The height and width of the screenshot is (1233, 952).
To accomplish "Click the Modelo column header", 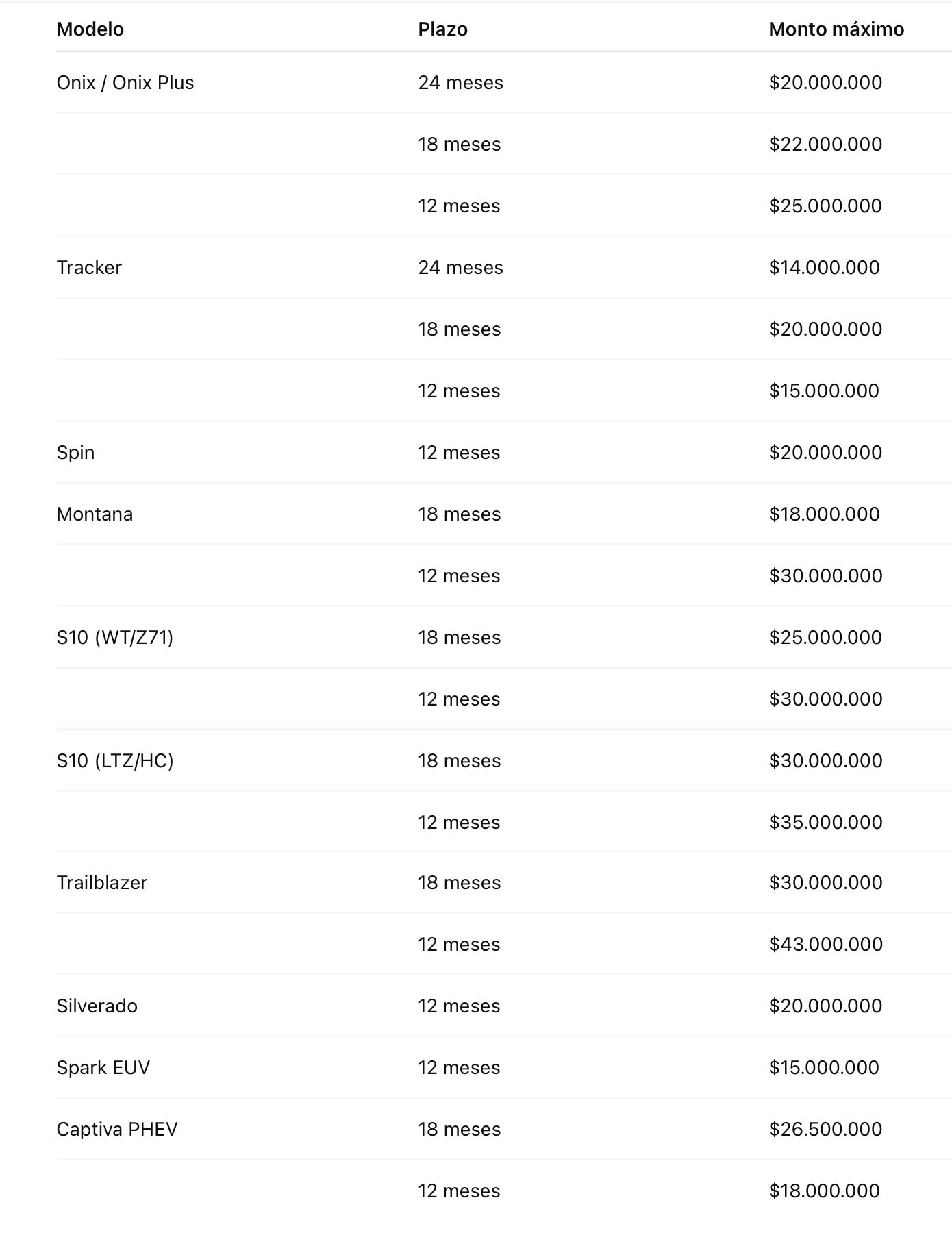I will (x=90, y=29).
